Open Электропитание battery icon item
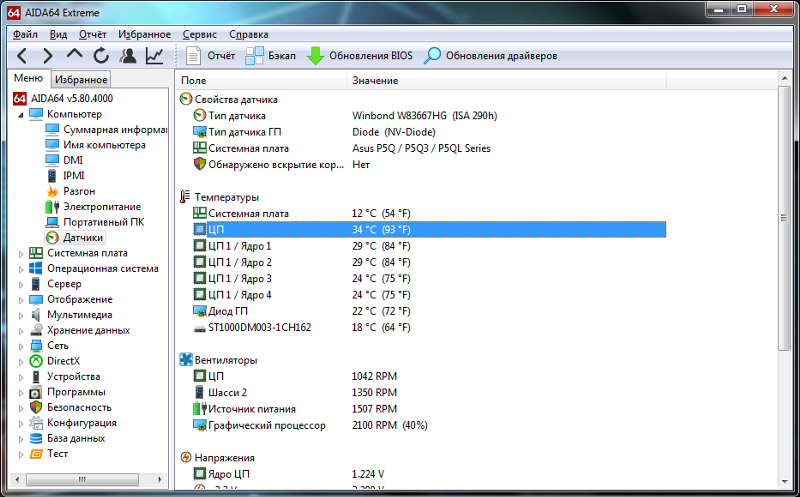The height and width of the screenshot is (497, 800). pos(52,207)
